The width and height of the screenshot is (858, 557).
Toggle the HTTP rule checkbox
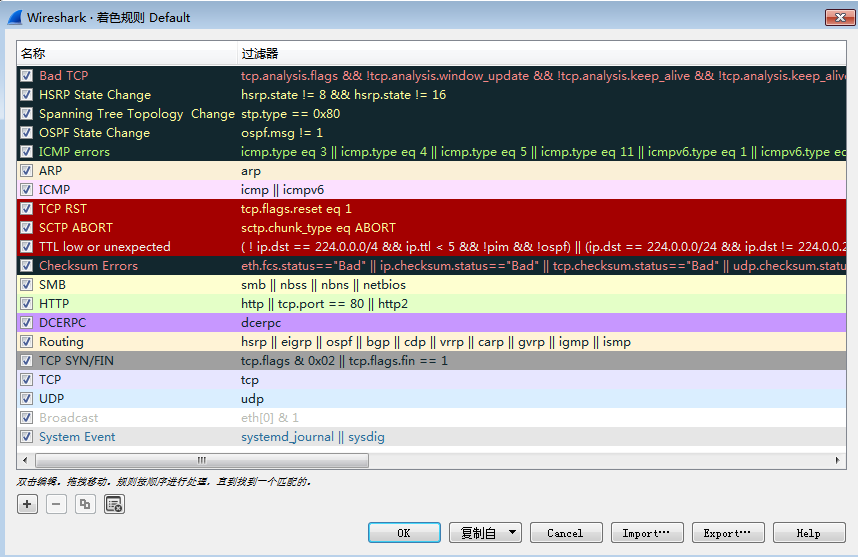26,304
